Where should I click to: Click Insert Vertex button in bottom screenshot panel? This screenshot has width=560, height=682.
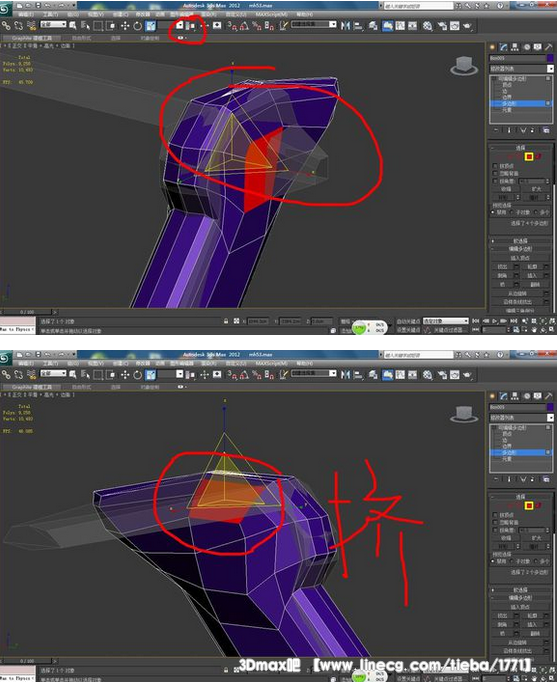[x=520, y=607]
